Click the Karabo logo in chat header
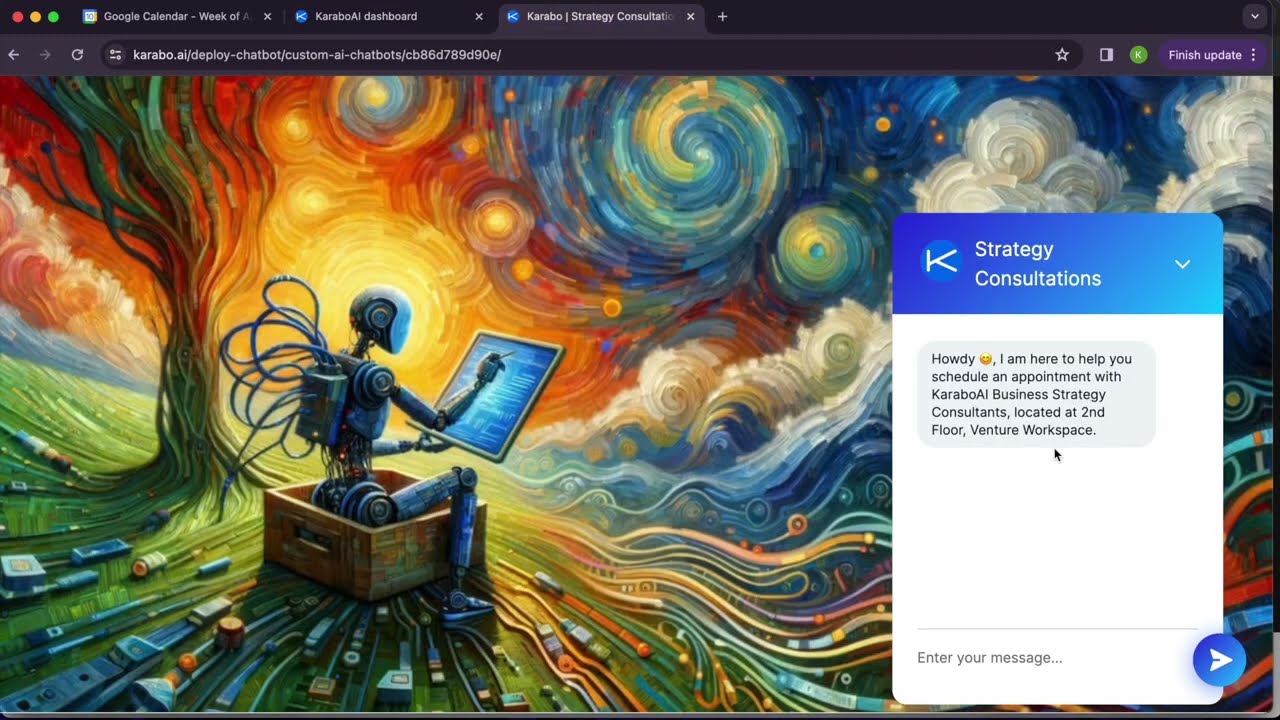 coord(941,262)
